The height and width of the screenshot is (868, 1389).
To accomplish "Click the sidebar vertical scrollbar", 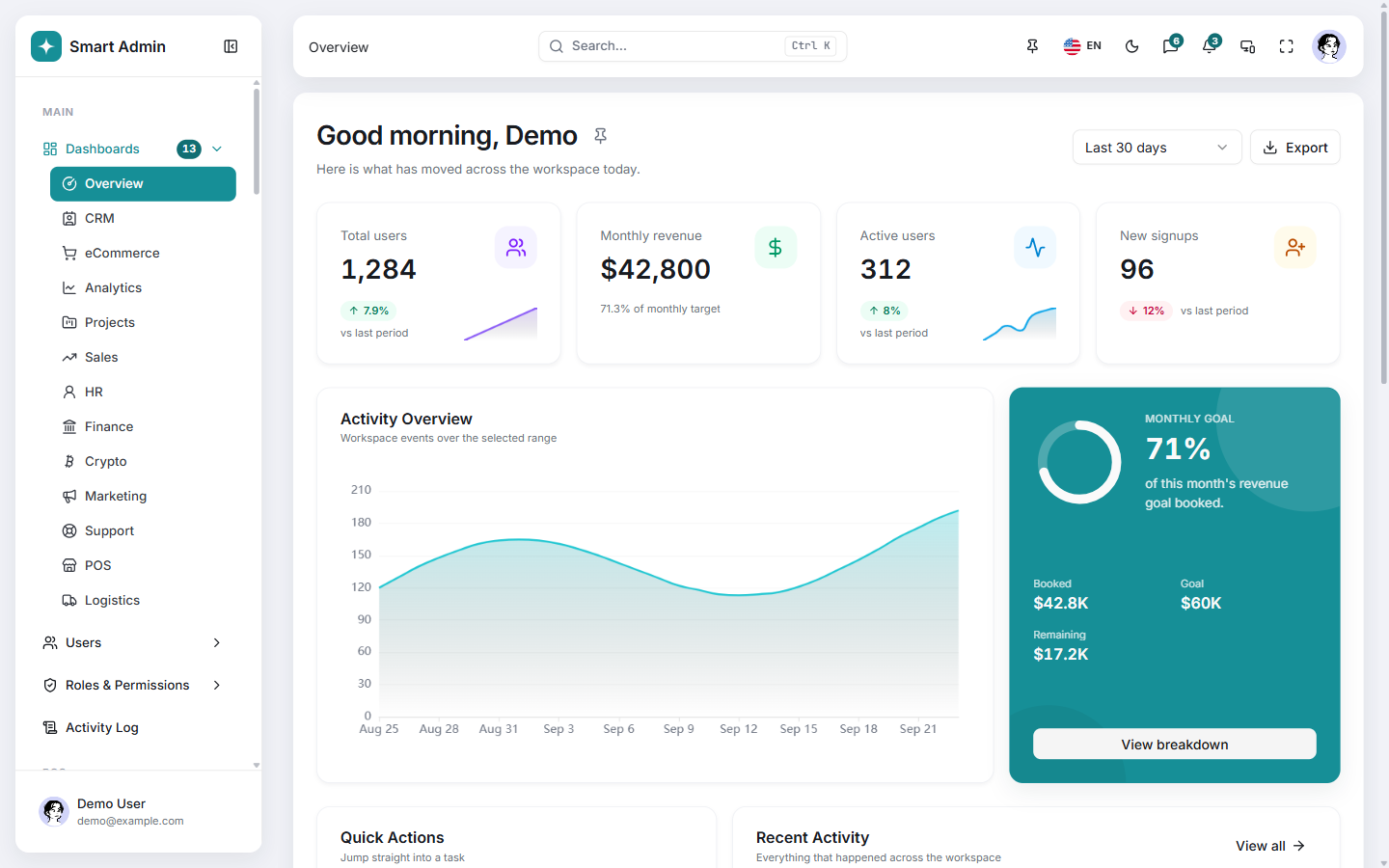I will (x=257, y=141).
